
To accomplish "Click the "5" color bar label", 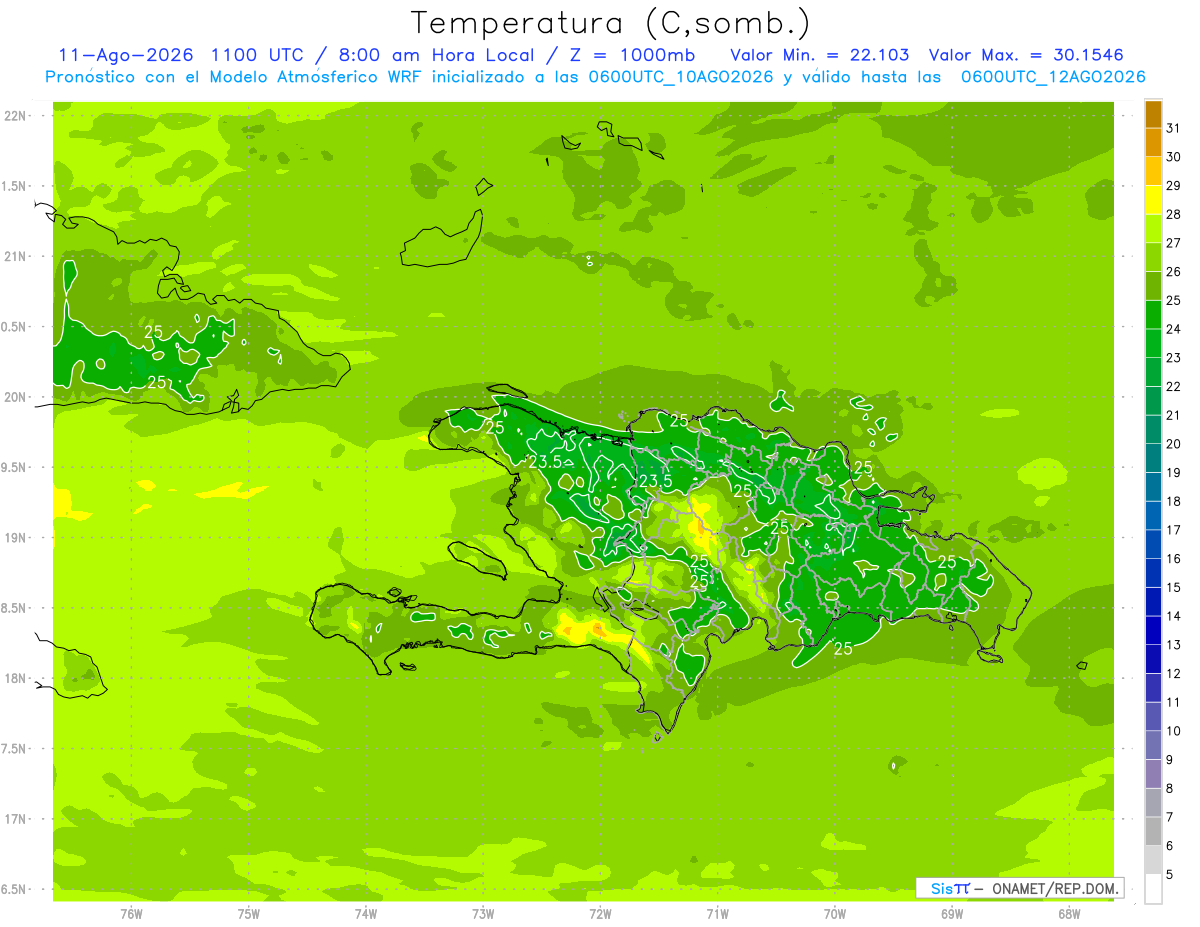I will [1170, 875].
